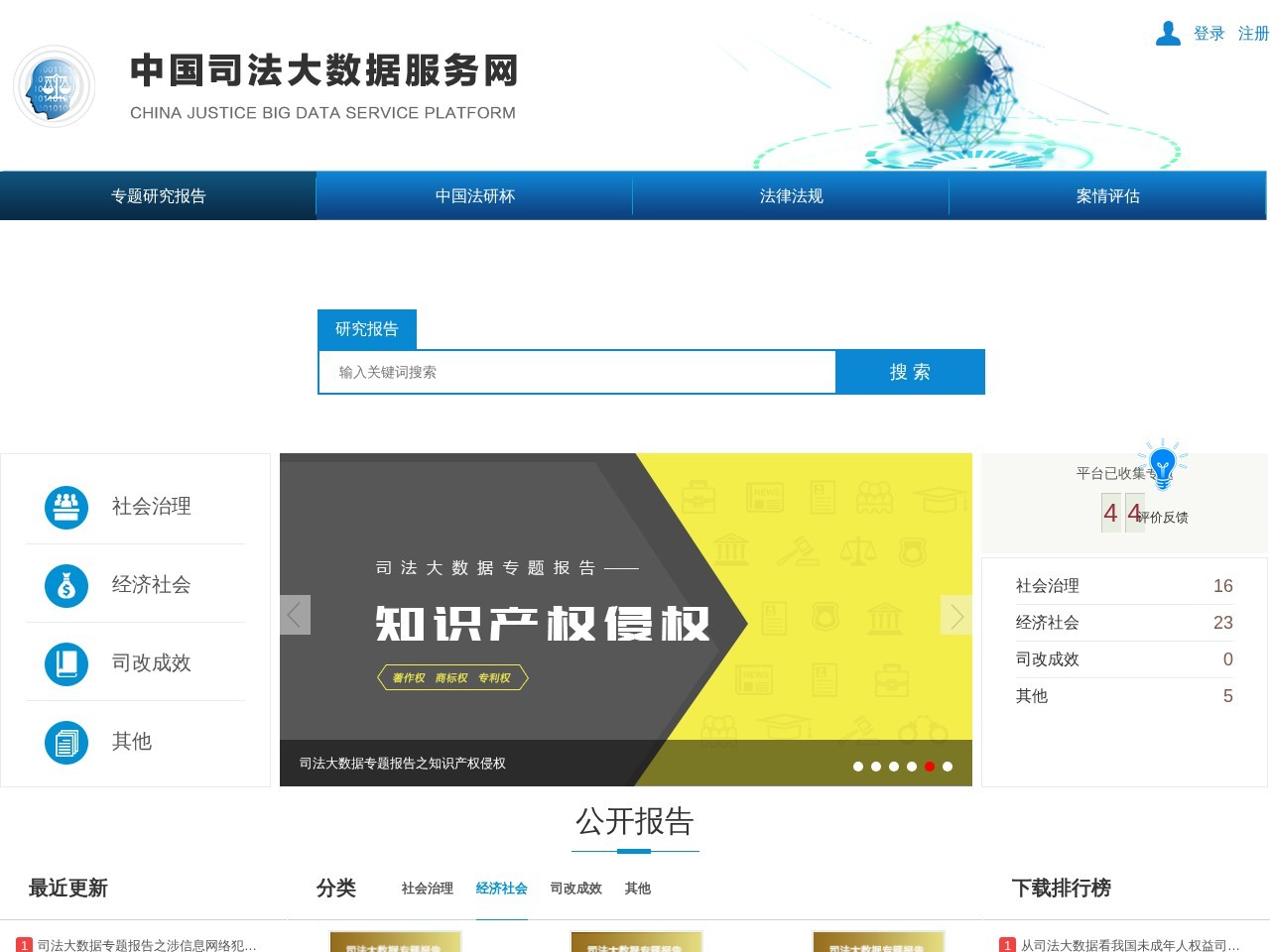Viewport: 1270px width, 952px height.
Task: Open 社会治理 sidebar category label
Action: [152, 507]
